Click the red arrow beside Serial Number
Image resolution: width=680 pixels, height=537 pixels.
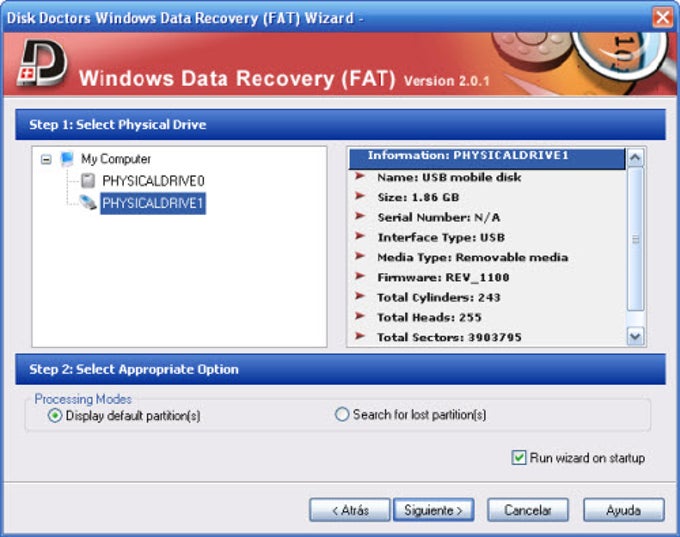coord(360,216)
